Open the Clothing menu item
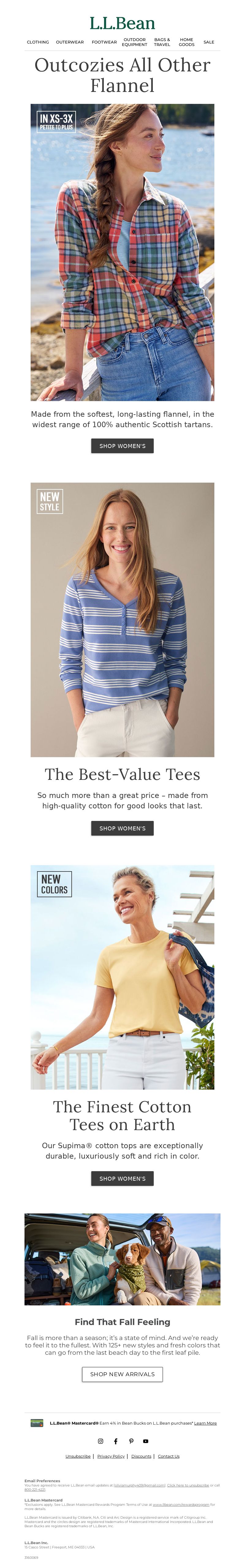Viewport: 245px width, 1568px height. [x=38, y=42]
